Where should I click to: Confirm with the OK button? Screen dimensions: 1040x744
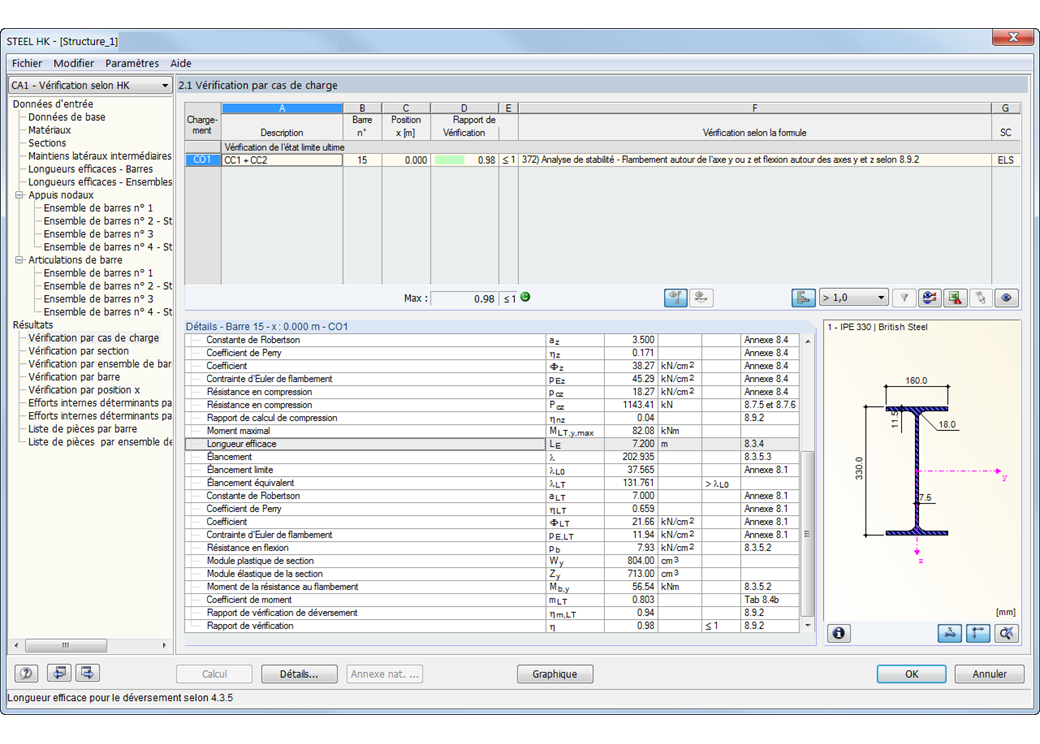pyautogui.click(x=911, y=674)
